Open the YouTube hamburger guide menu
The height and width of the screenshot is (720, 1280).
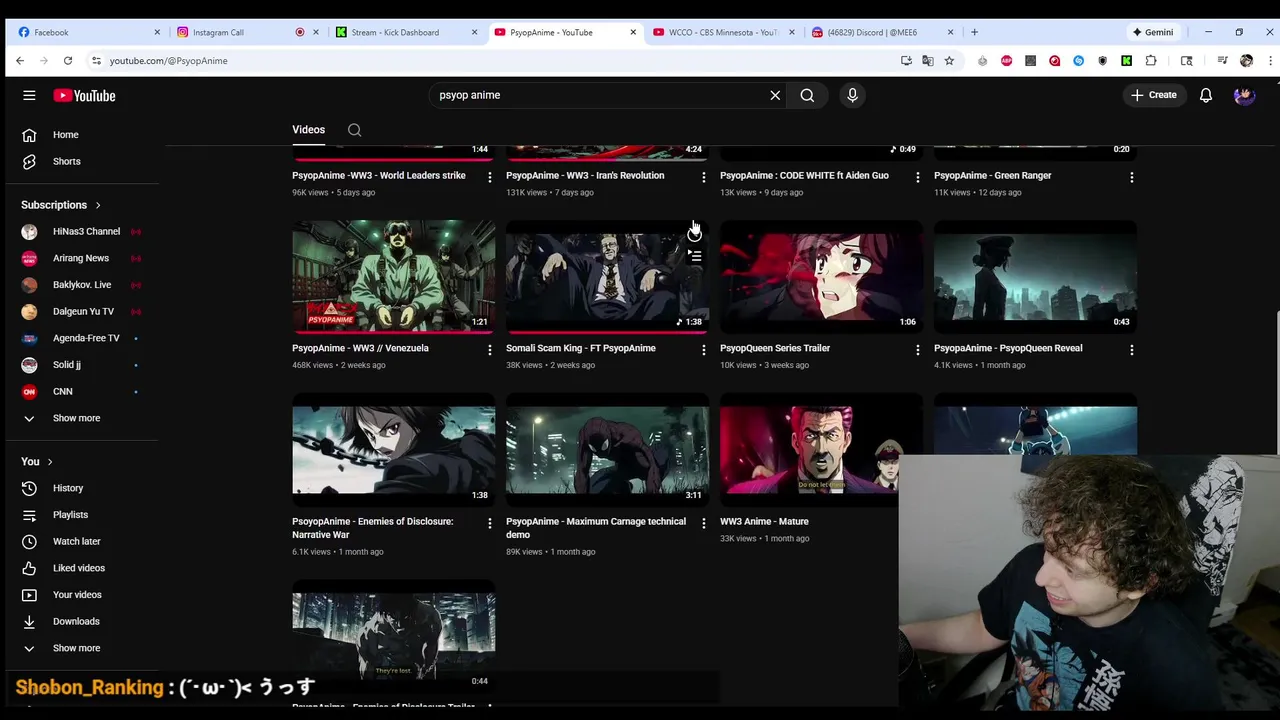(x=29, y=95)
